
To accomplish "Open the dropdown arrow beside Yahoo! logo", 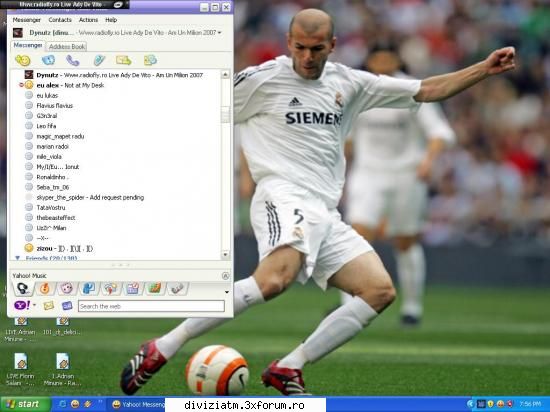I will pos(34,305).
